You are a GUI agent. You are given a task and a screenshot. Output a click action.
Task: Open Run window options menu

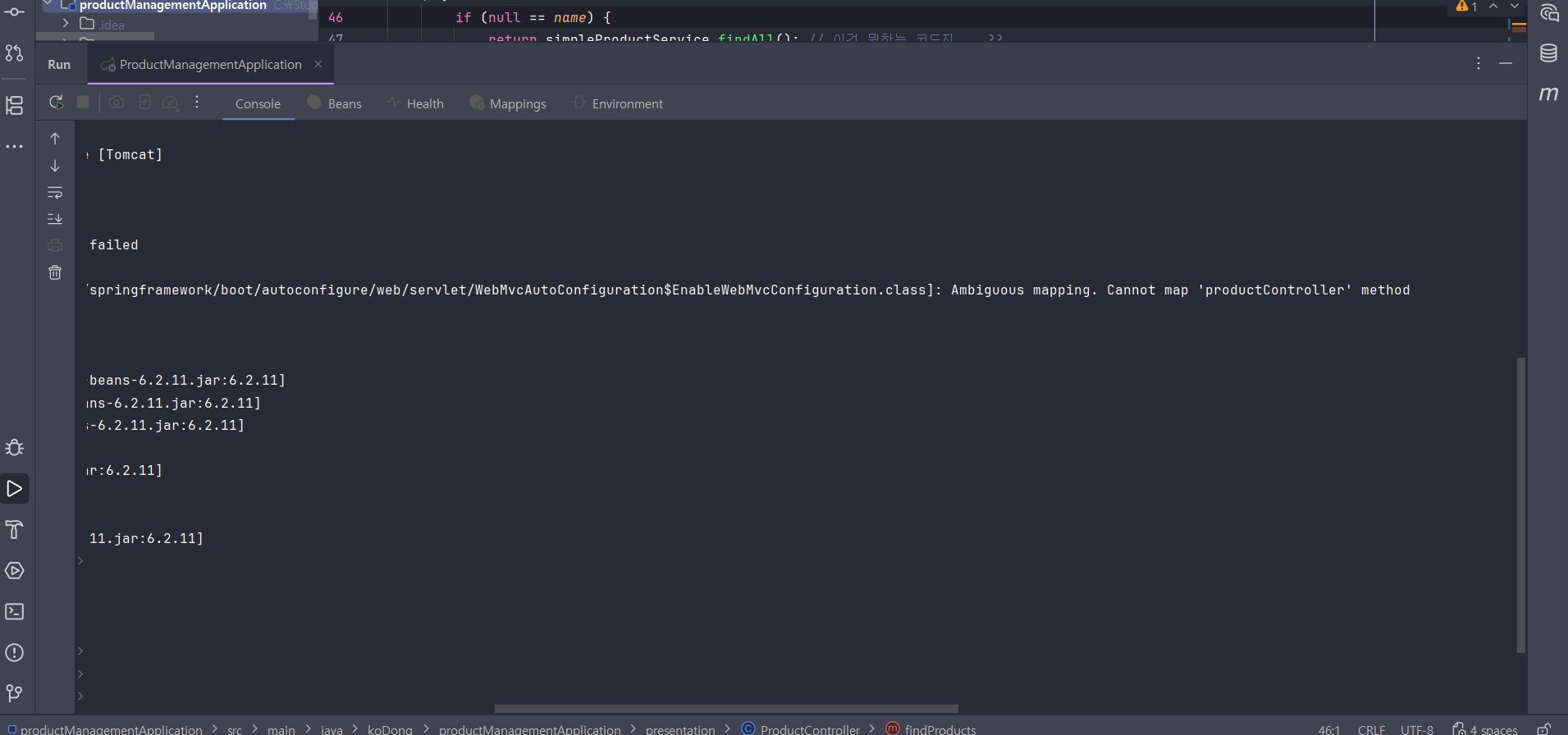tap(1479, 63)
